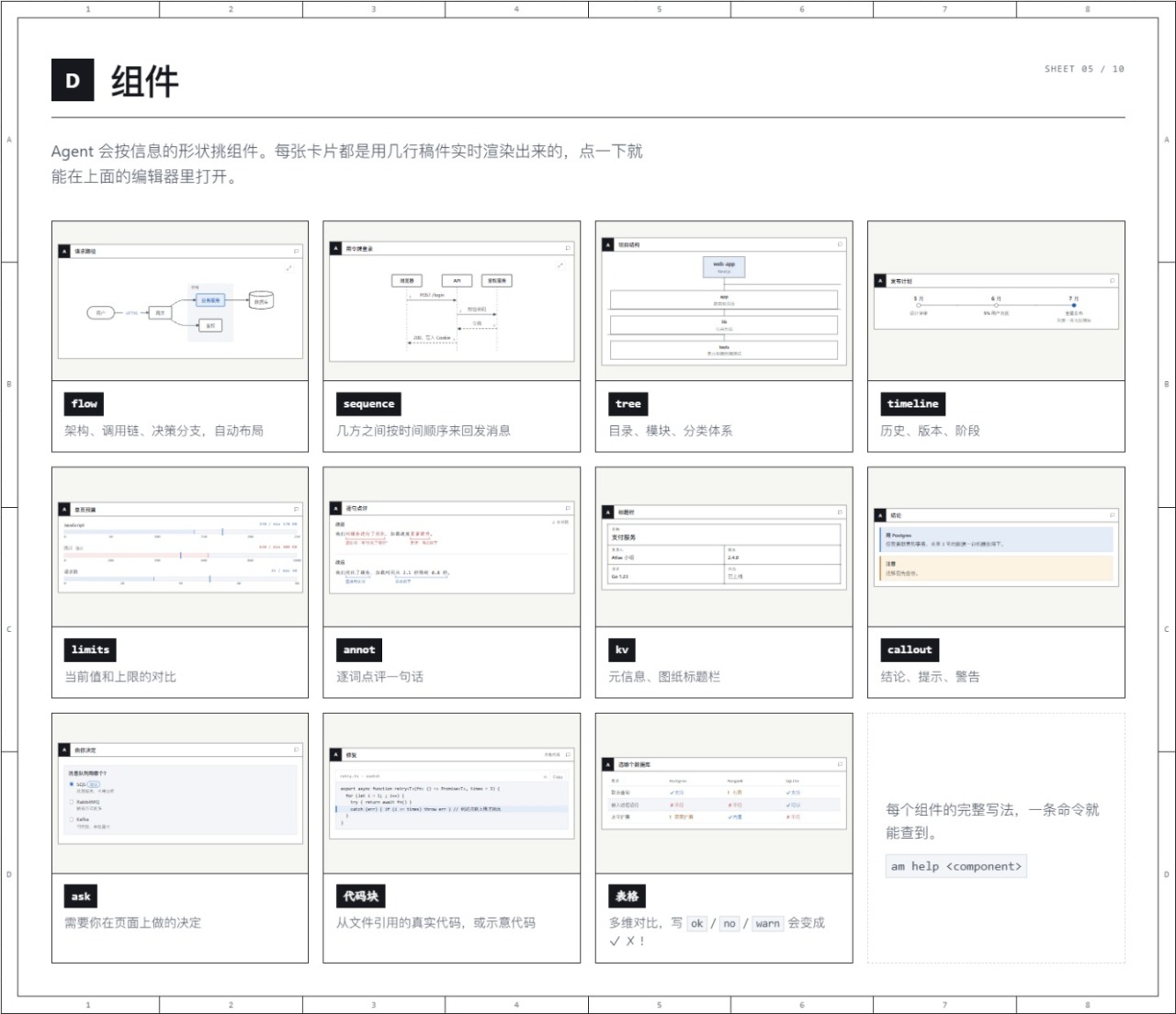
Task: Click the black A badge in the tree preview
Action: [607, 244]
